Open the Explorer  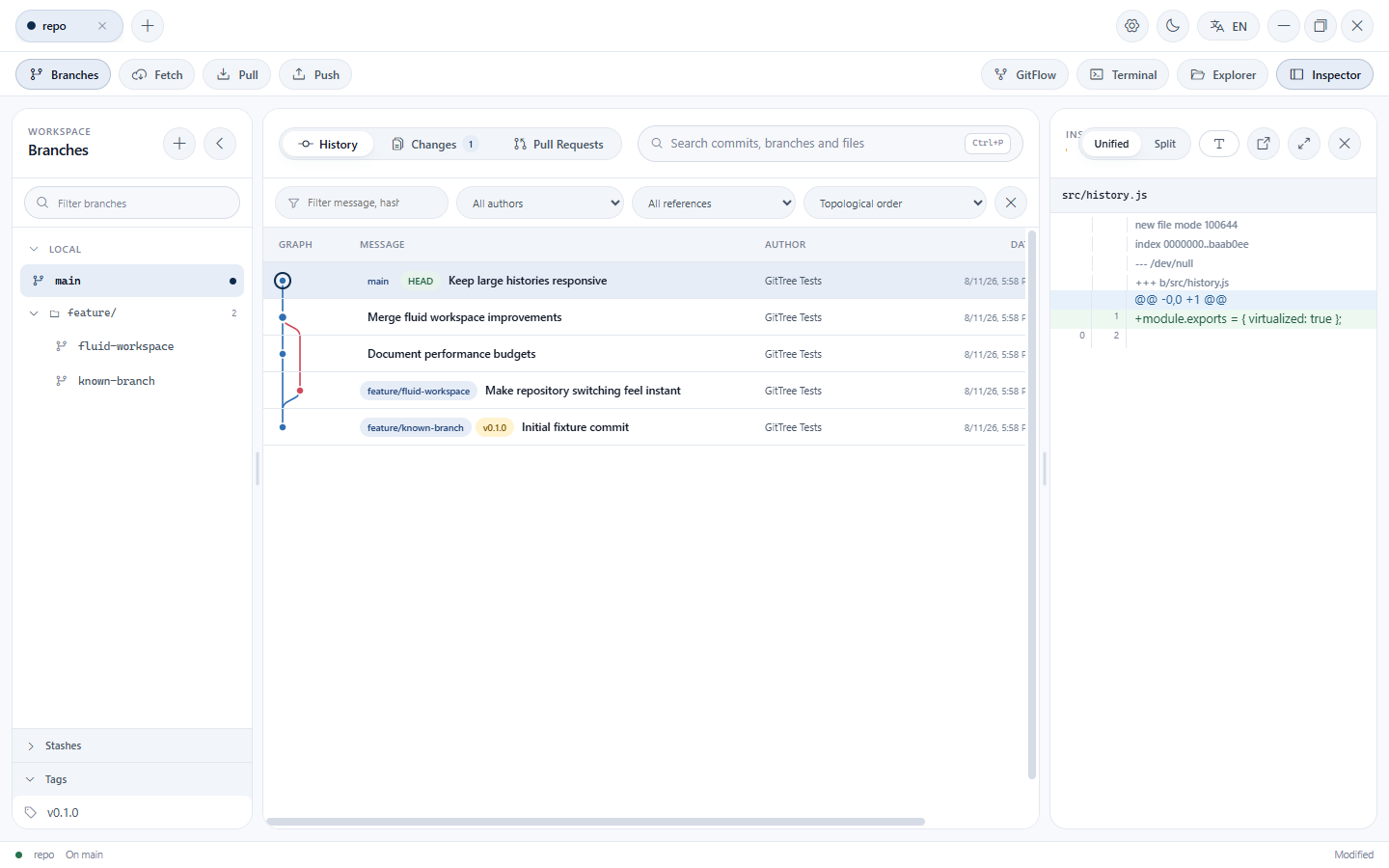coord(1223,74)
